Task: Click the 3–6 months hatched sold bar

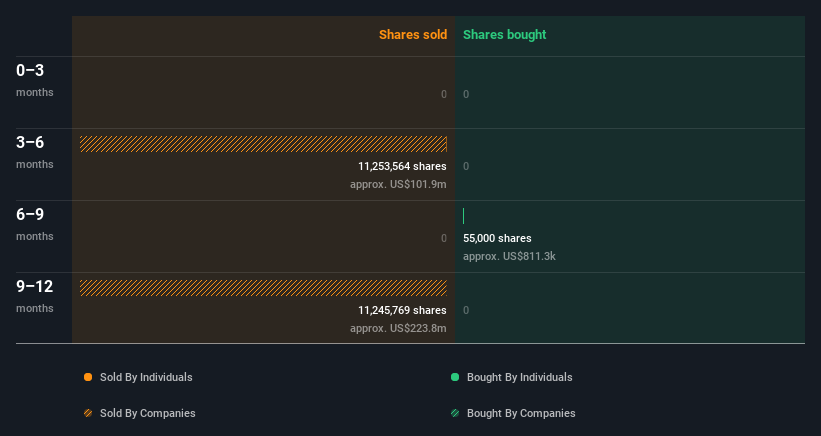Action: [x=263, y=144]
